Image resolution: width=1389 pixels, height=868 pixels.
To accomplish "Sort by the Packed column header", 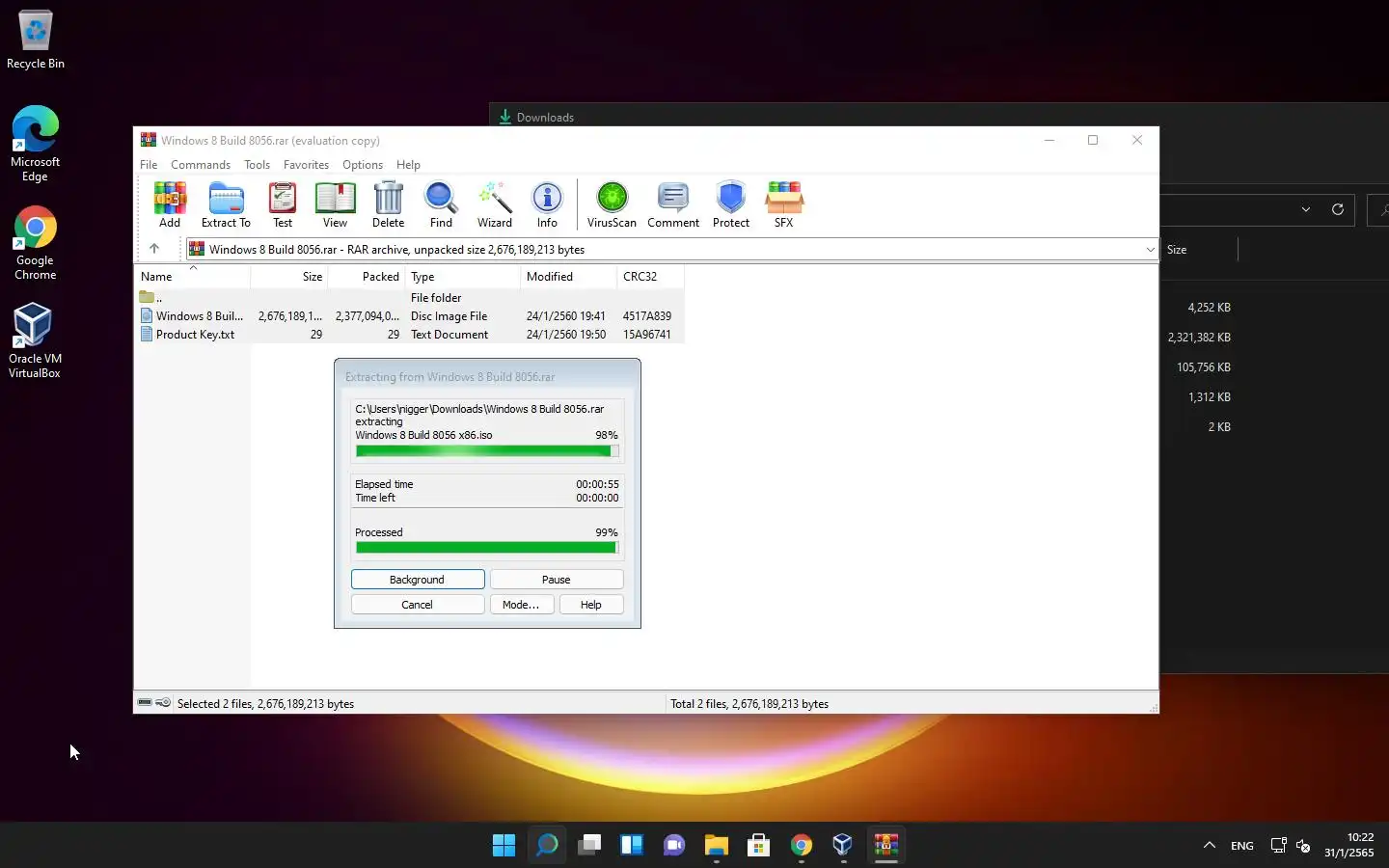I will [367, 277].
